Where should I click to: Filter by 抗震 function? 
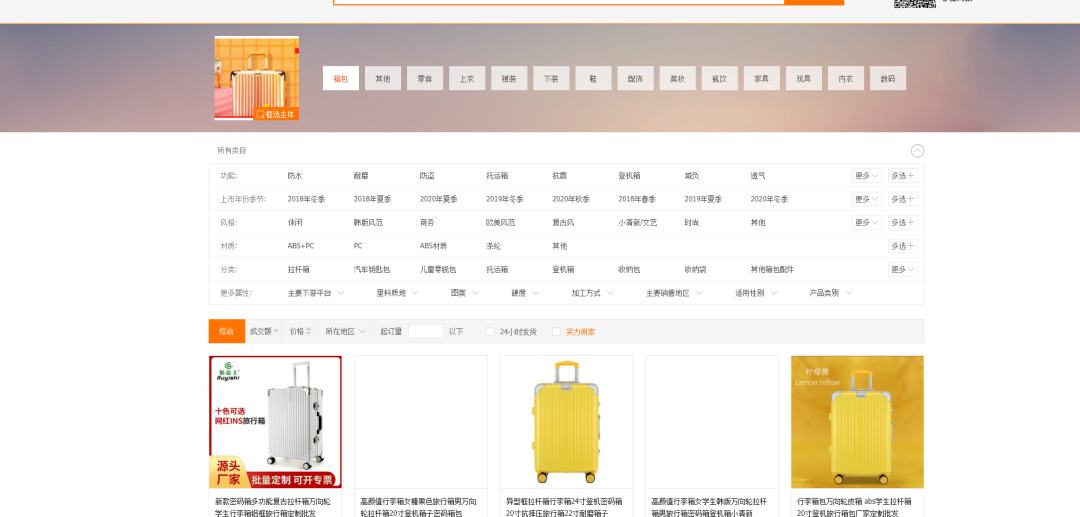559,176
